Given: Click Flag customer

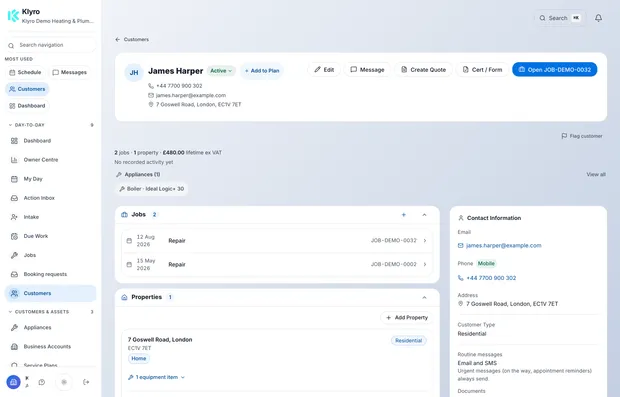Looking at the screenshot, I should 582,136.
